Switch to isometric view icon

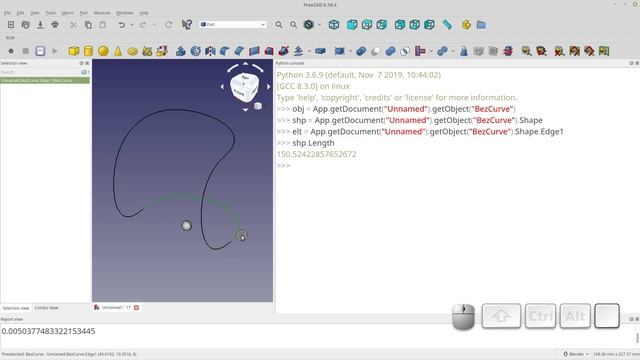click(334, 25)
